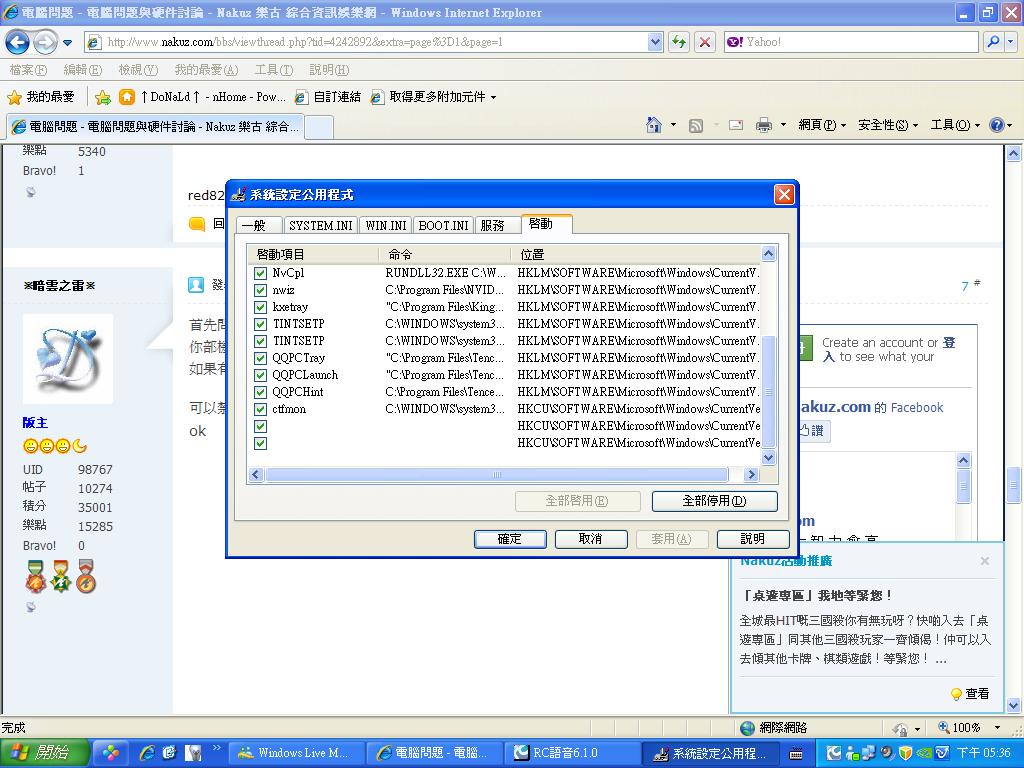Open the zoom level dropdown arrow
This screenshot has height=768, width=1024.
[x=997, y=728]
